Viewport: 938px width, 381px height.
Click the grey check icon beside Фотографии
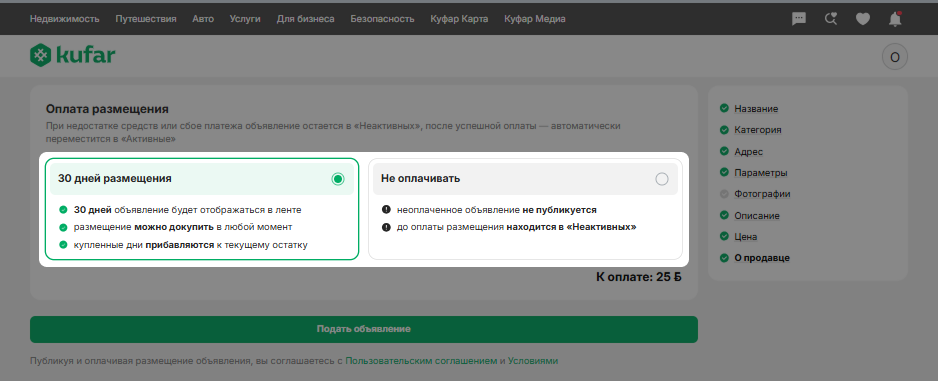click(x=724, y=194)
